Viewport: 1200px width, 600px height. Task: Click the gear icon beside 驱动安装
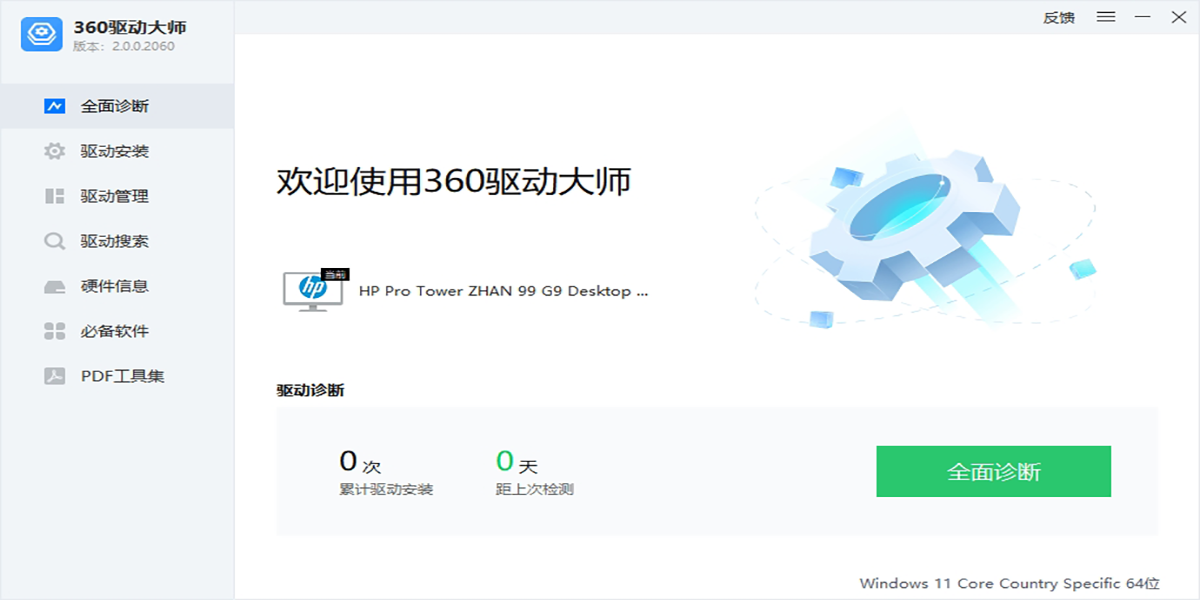(54, 151)
